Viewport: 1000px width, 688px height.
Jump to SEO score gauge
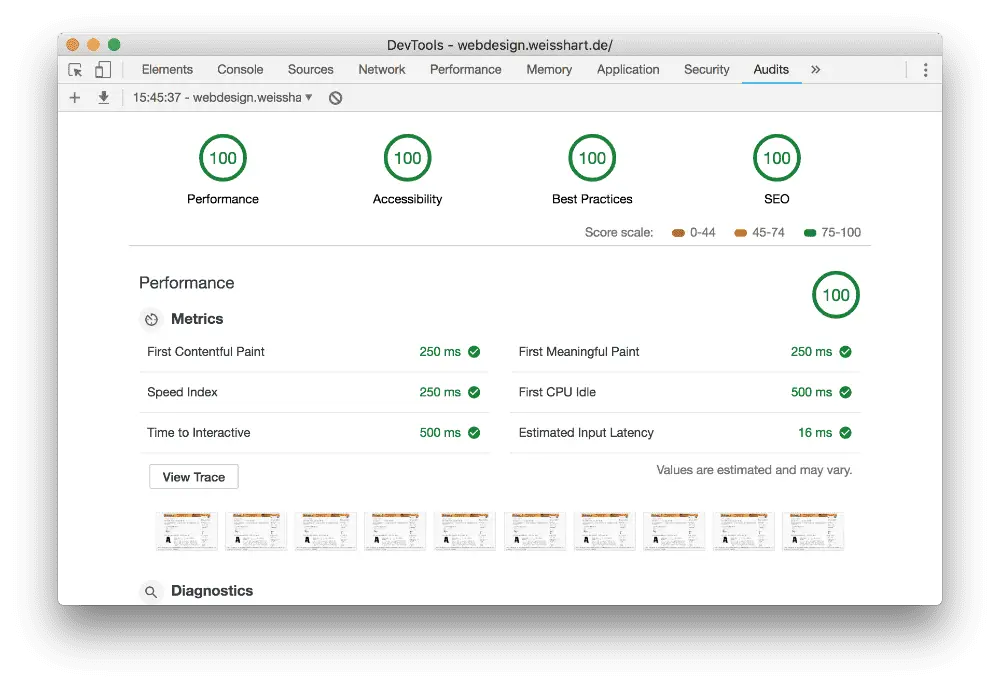pos(777,158)
